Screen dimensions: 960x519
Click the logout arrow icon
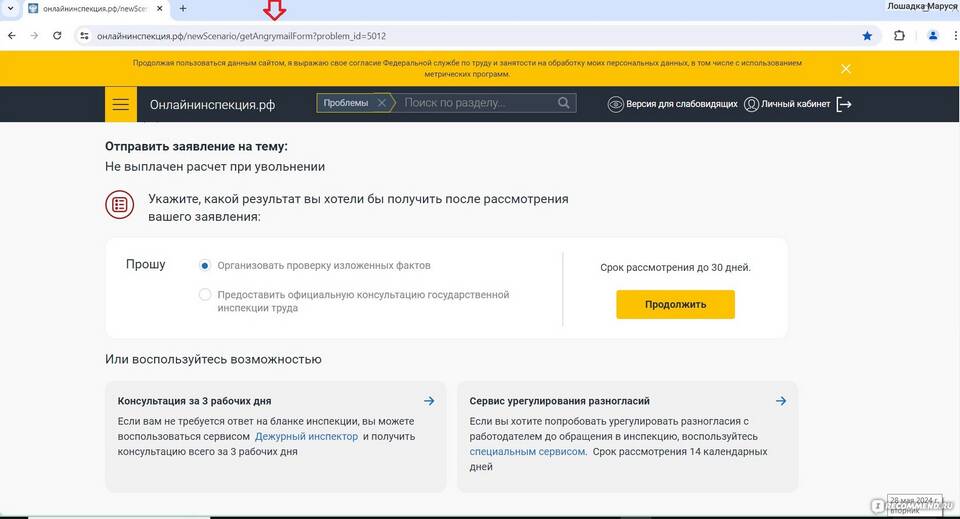click(844, 104)
